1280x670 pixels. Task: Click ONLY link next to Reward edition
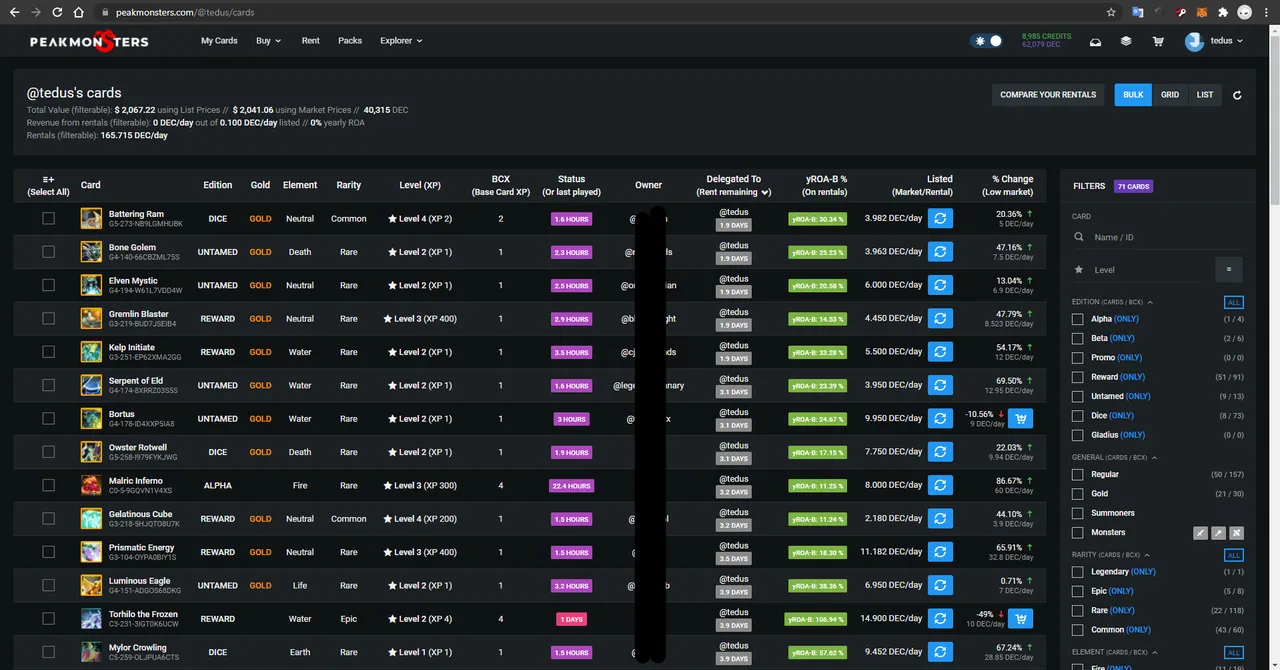point(1132,377)
